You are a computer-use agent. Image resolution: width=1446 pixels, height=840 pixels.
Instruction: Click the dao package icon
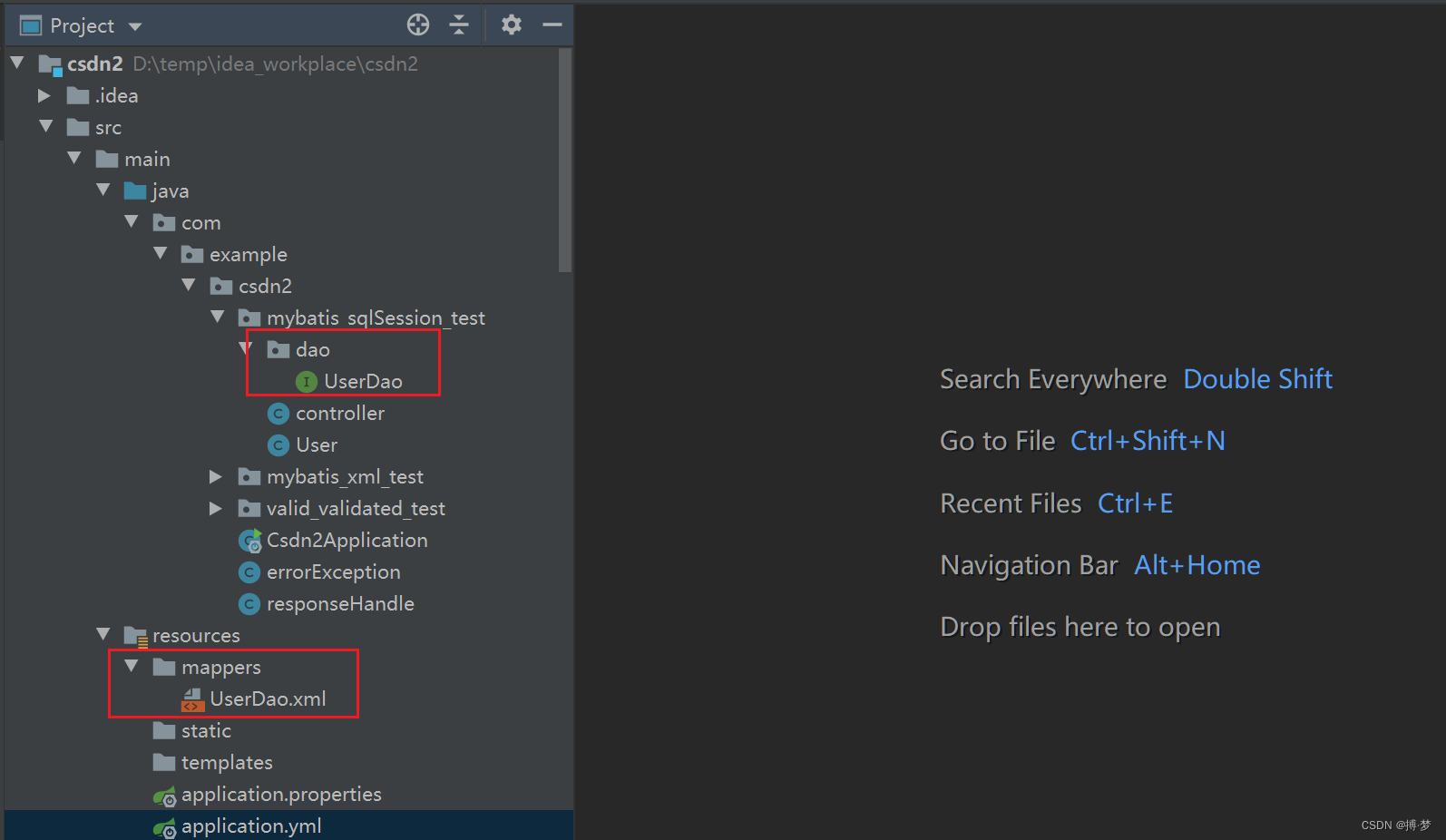(x=278, y=349)
